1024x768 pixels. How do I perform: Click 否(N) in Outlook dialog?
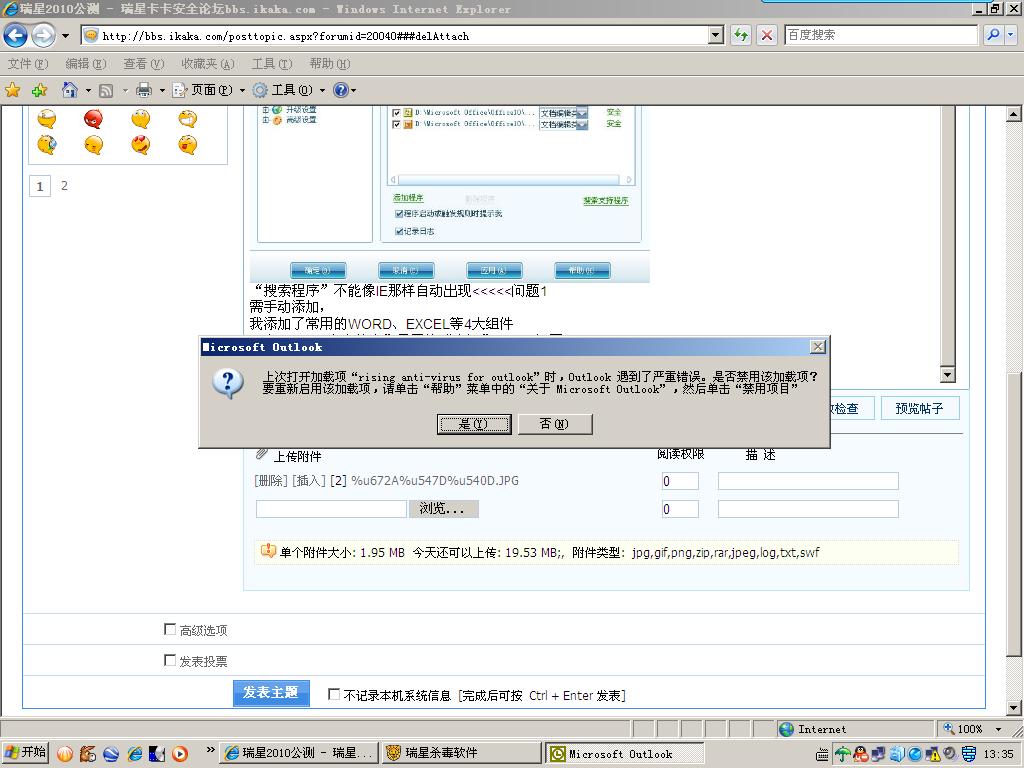coord(554,424)
